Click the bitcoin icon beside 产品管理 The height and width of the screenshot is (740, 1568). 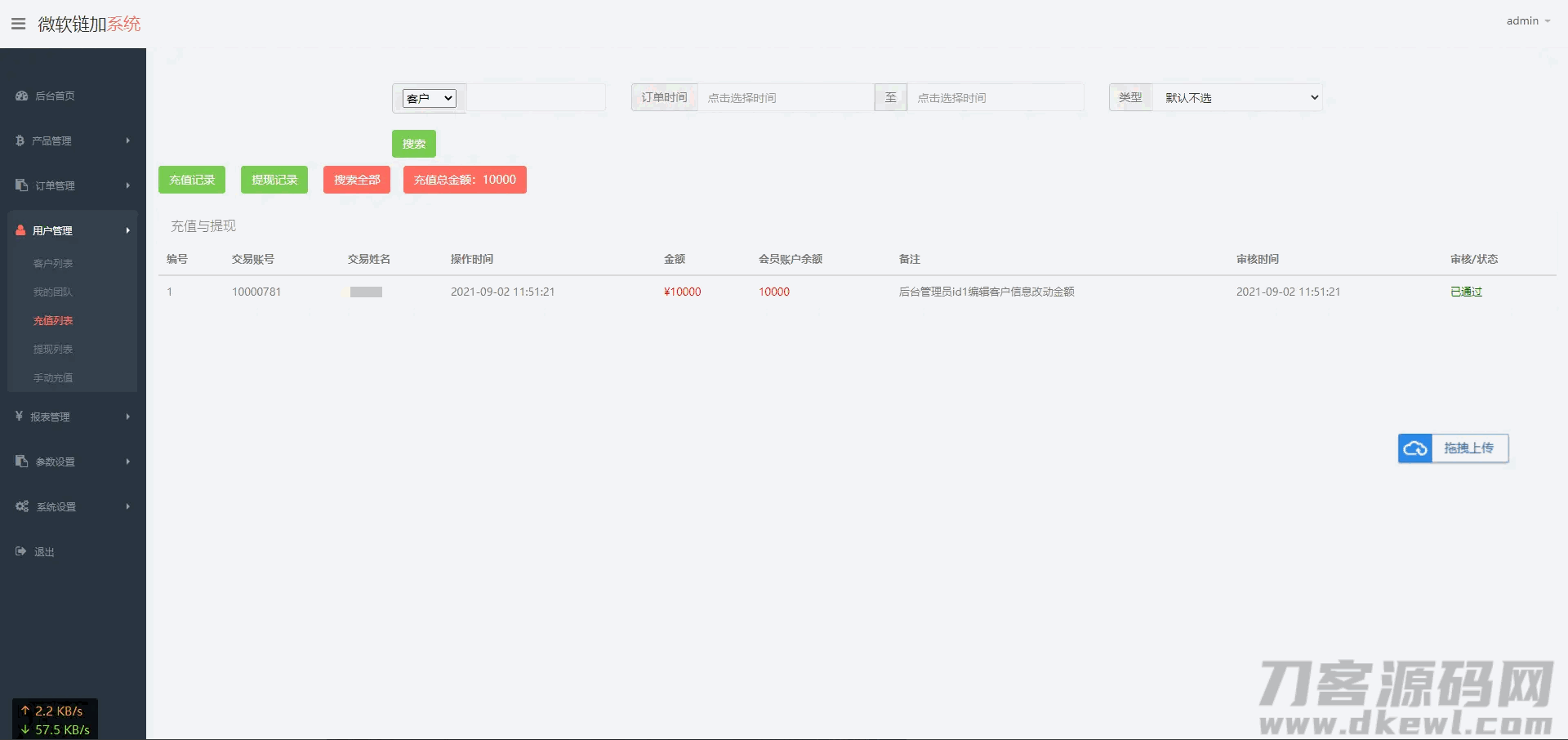click(20, 140)
